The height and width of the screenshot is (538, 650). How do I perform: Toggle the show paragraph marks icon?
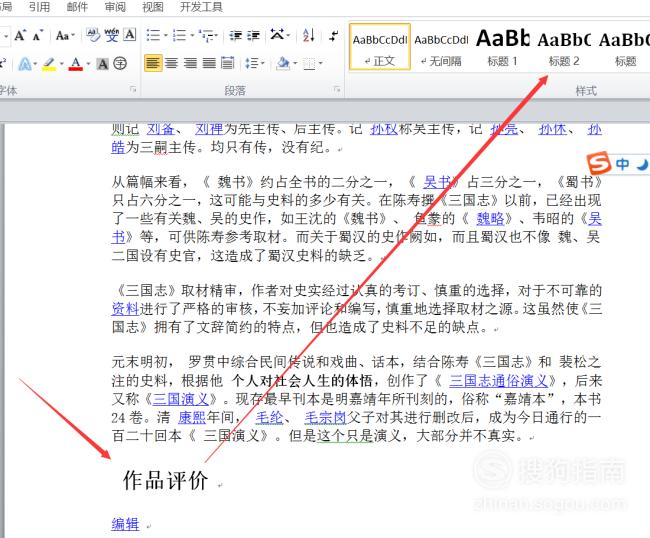[x=334, y=35]
